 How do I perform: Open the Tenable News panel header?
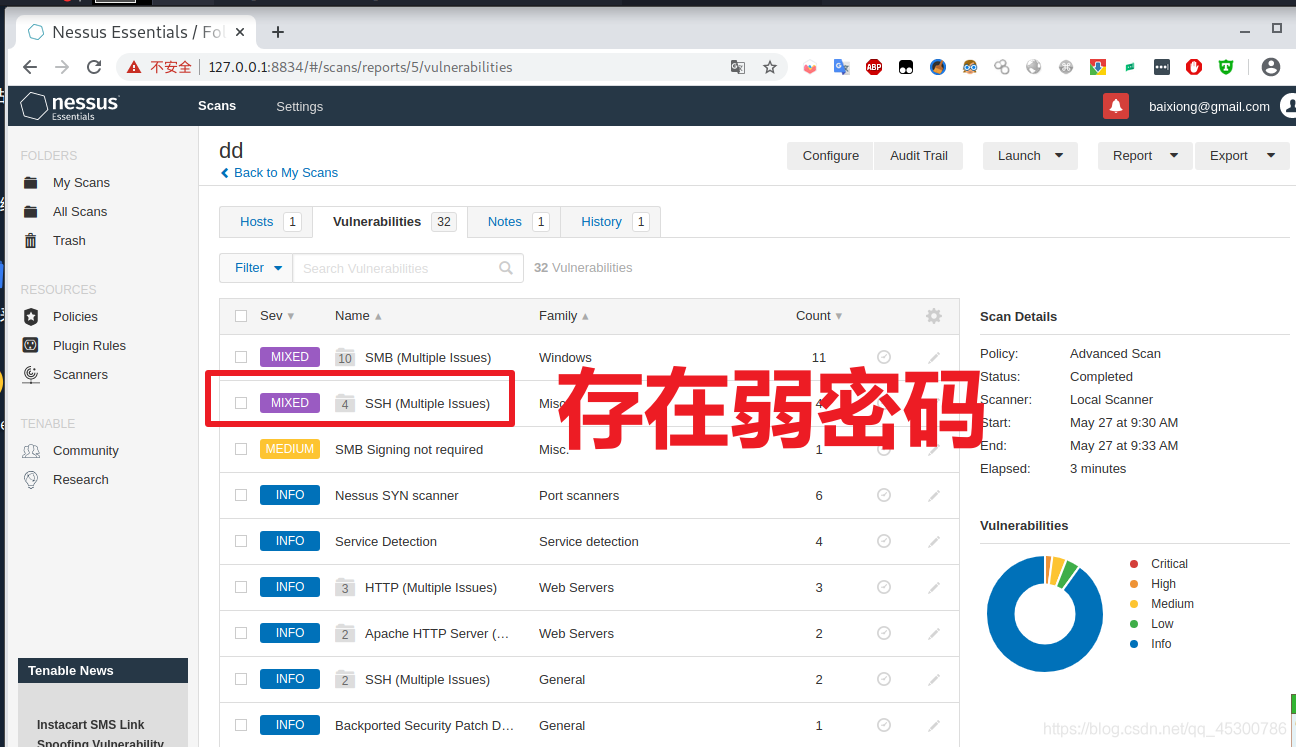103,671
